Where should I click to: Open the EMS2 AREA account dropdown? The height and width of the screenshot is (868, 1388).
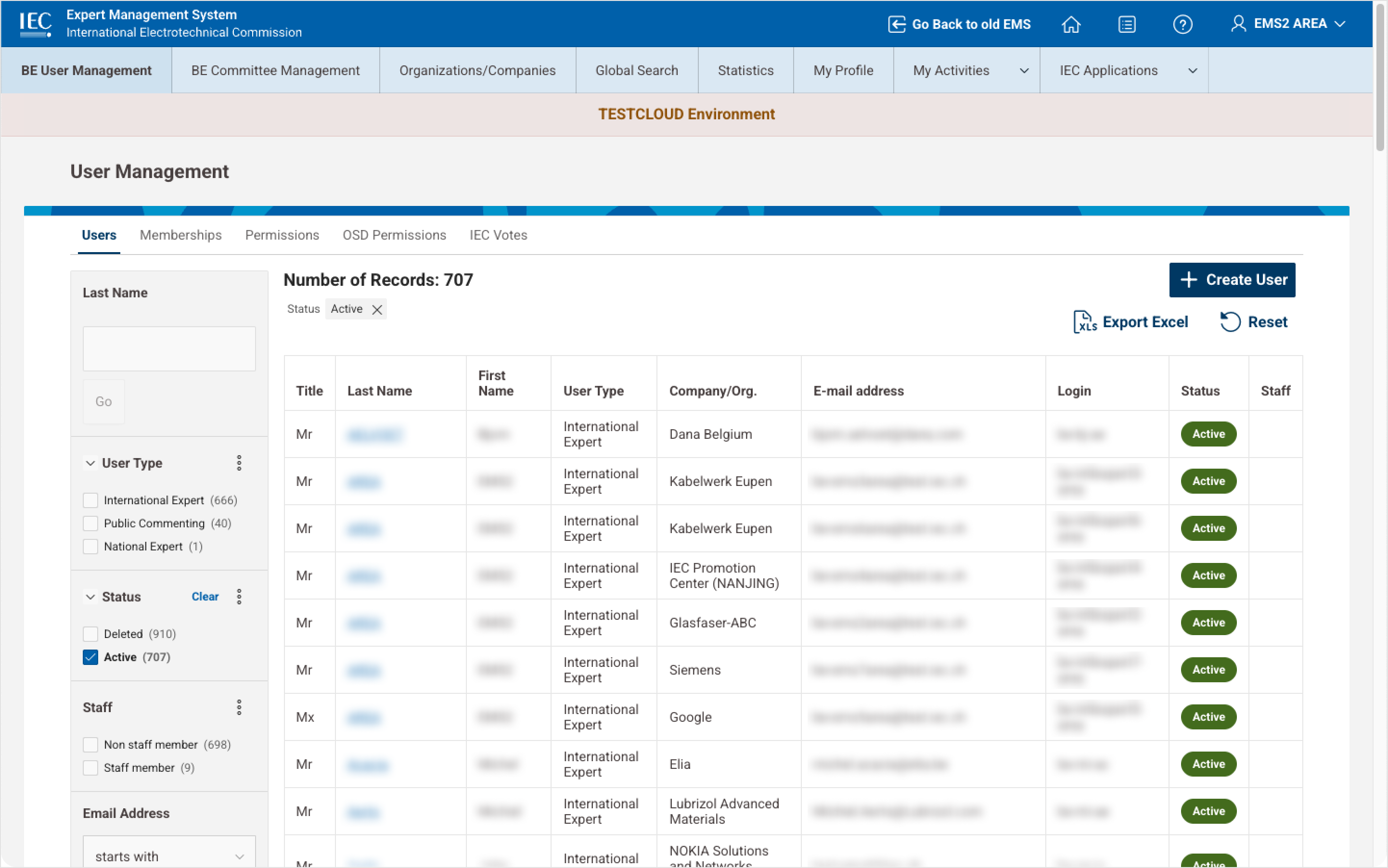click(1287, 24)
